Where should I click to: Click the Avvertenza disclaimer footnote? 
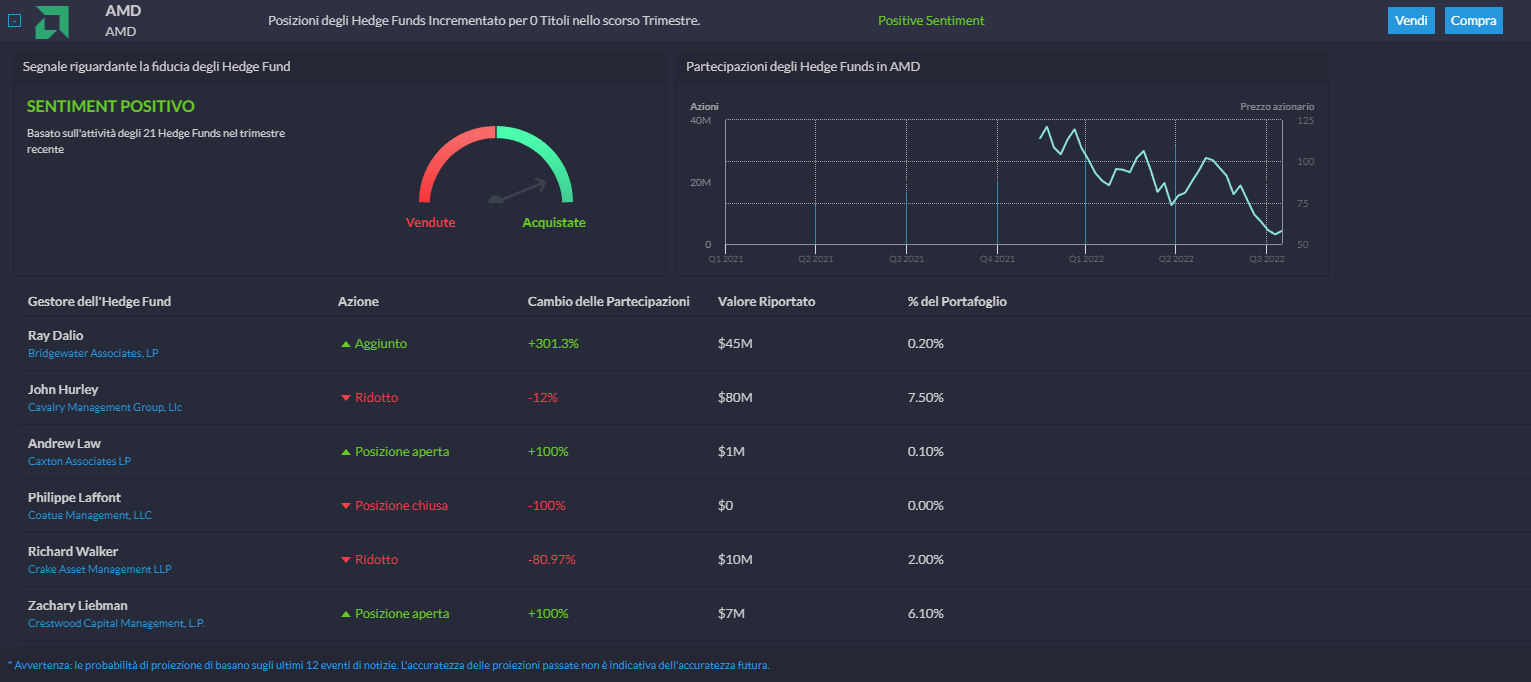click(x=388, y=665)
